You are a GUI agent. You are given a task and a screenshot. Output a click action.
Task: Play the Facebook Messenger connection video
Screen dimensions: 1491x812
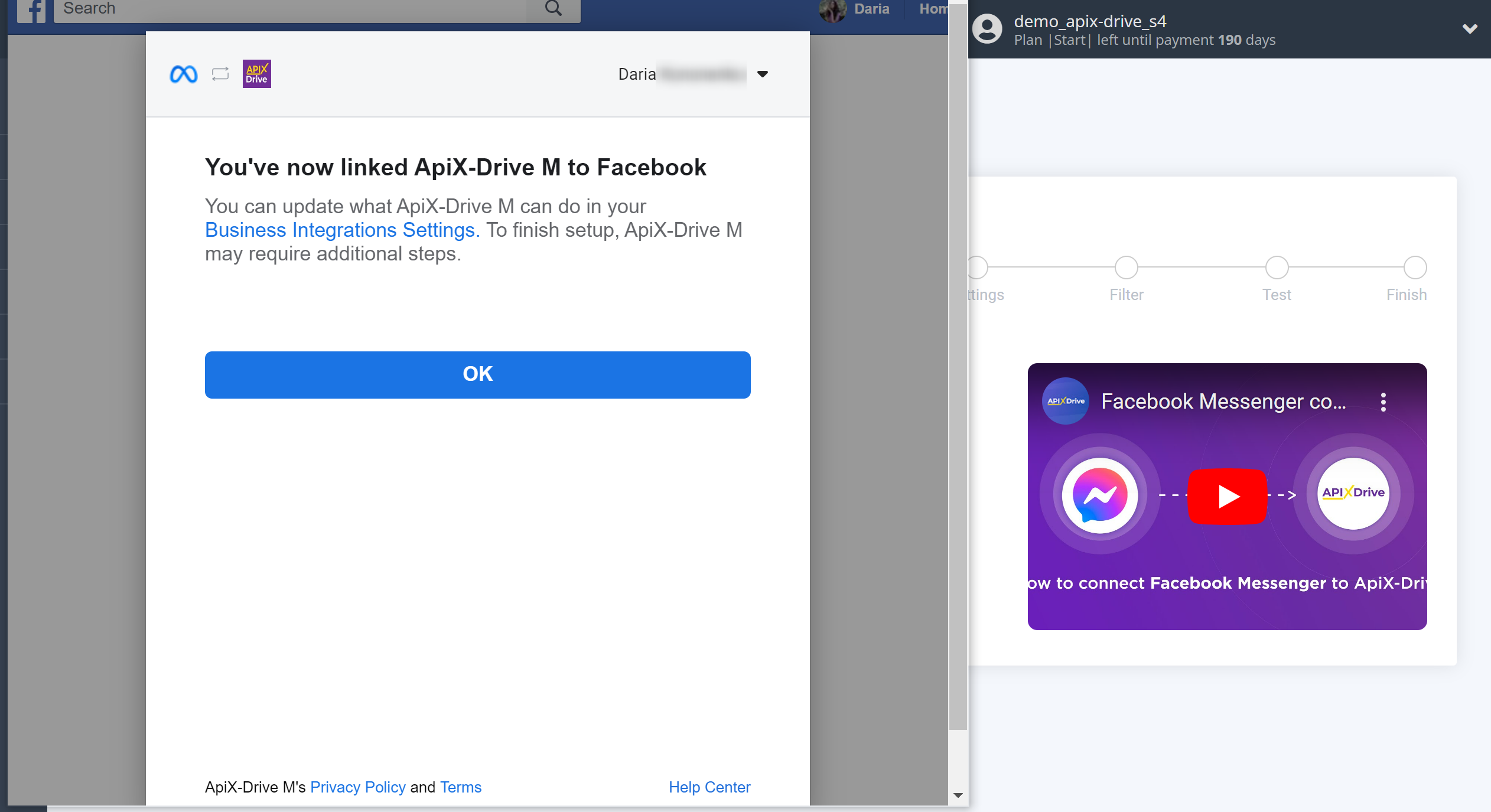point(1228,496)
